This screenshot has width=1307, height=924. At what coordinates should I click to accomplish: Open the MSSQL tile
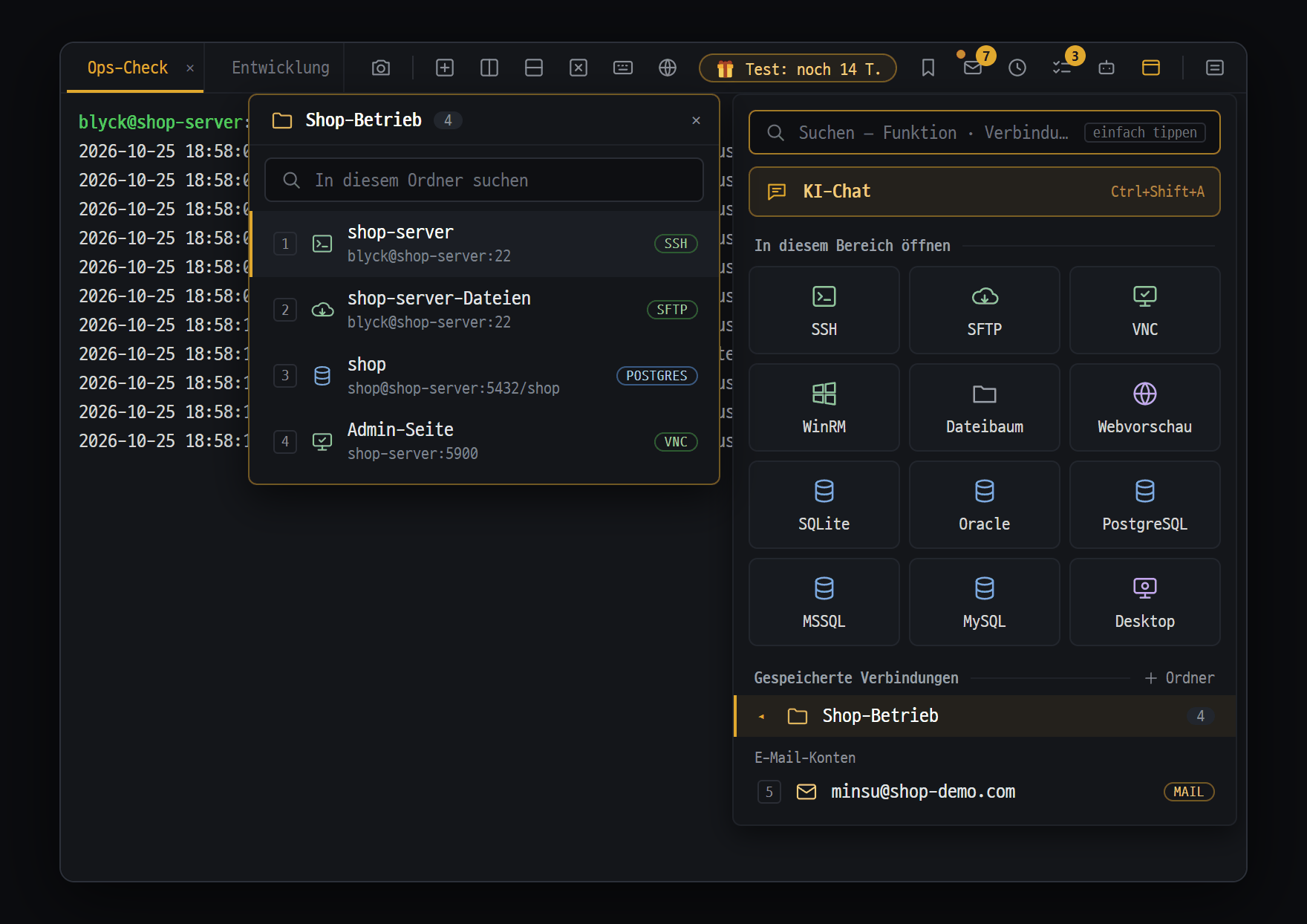tap(824, 602)
